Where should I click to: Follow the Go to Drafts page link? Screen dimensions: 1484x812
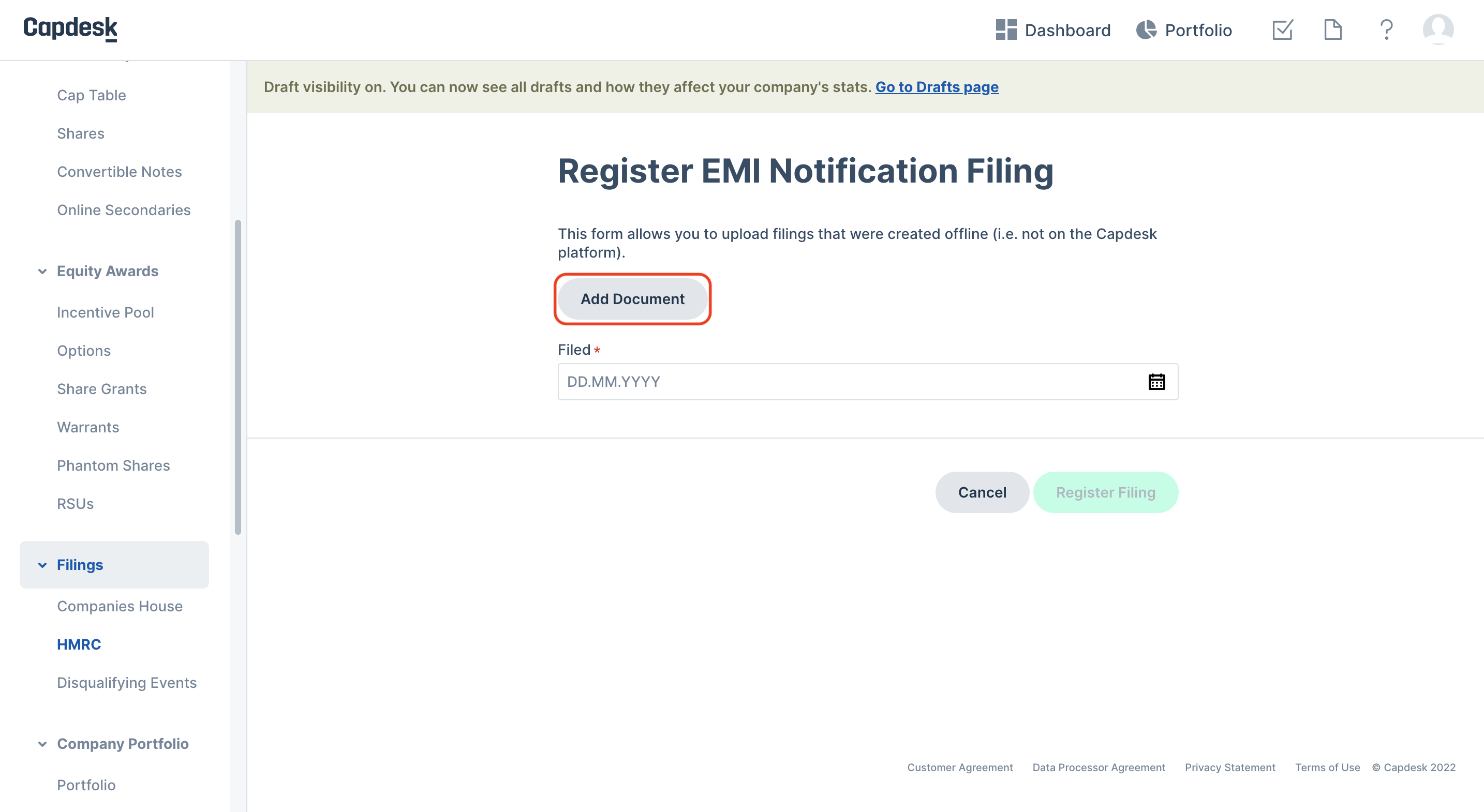(x=937, y=87)
